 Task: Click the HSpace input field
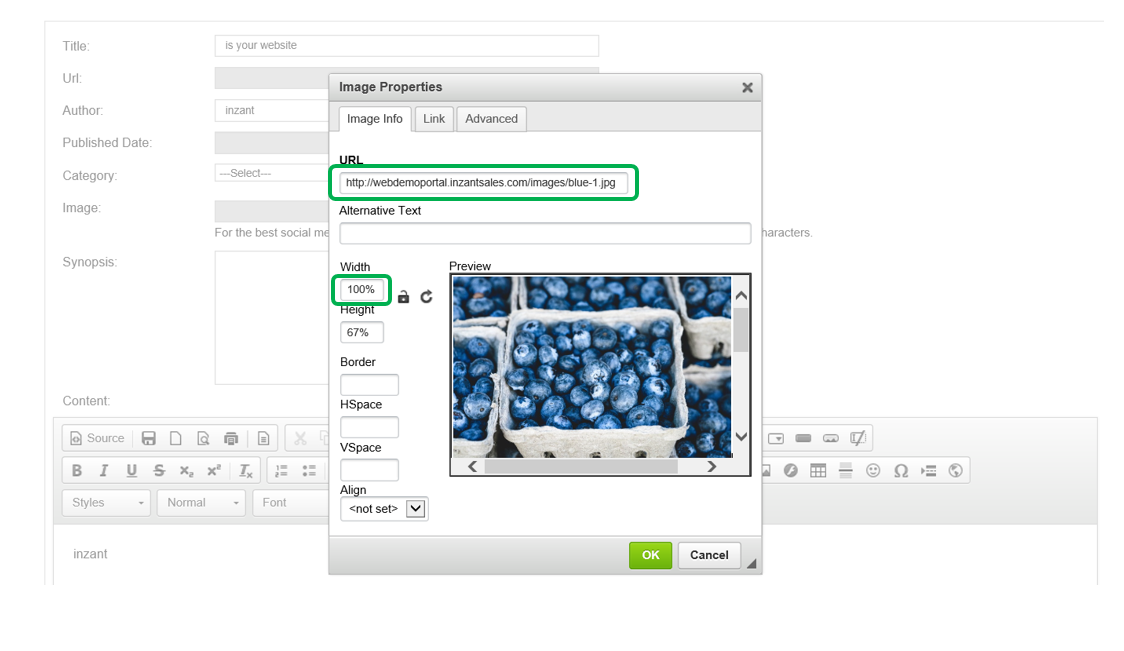tap(369, 427)
